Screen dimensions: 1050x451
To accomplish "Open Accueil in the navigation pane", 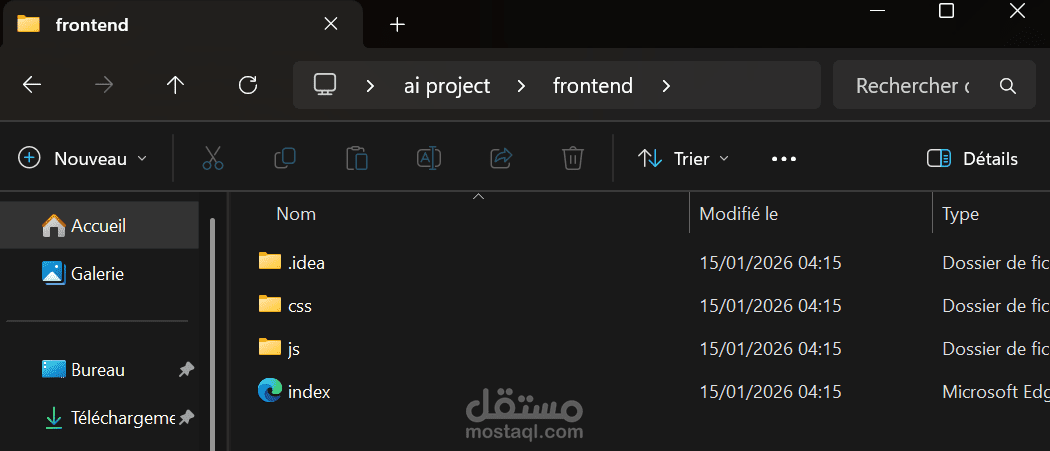I will (x=97, y=226).
